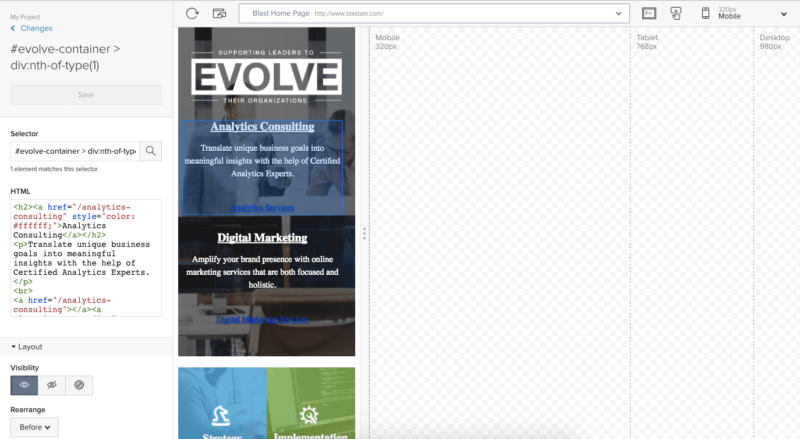Click the code console icon in toolbar
800x439 pixels.
(649, 13)
